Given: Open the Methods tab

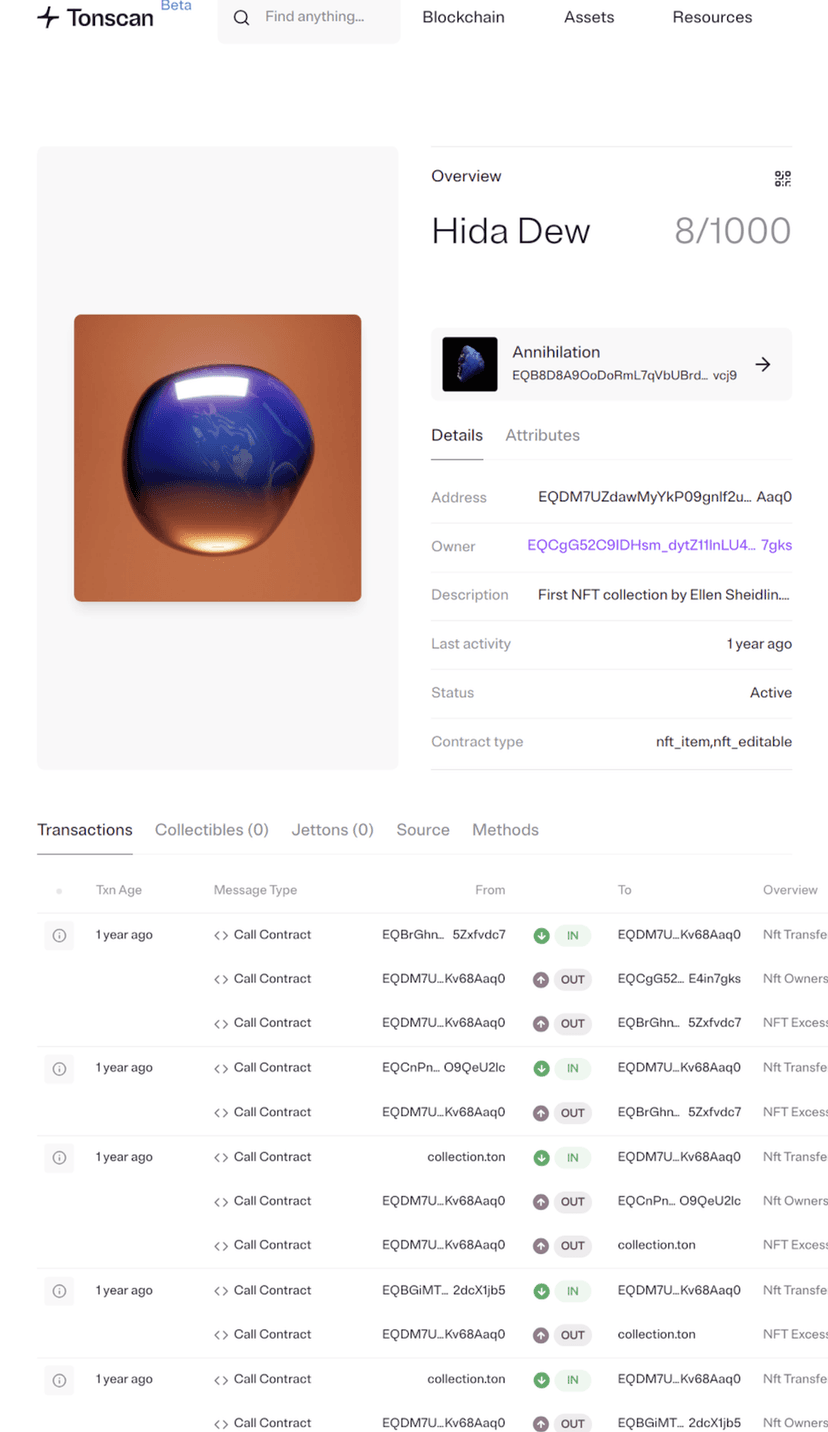Looking at the screenshot, I should click(x=505, y=830).
